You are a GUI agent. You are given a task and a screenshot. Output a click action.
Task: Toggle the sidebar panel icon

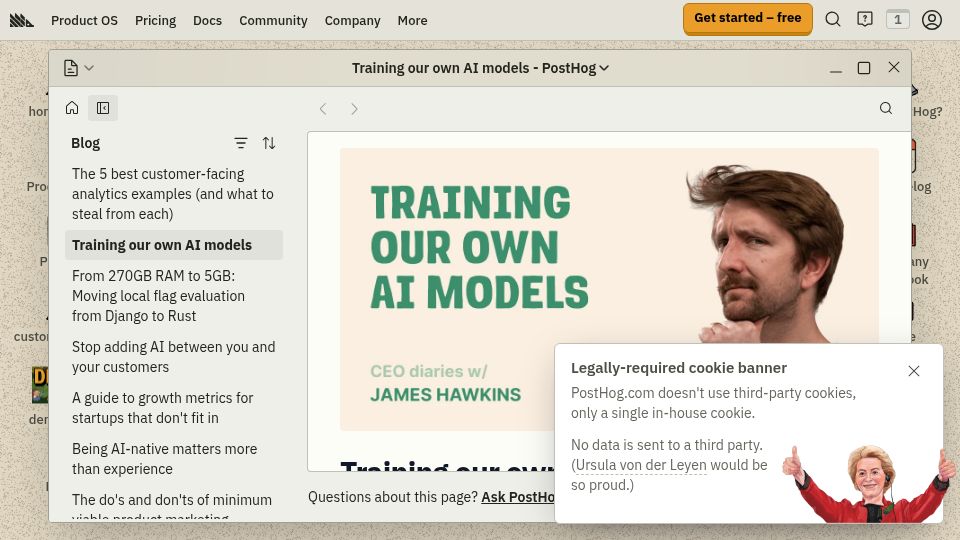pyautogui.click(x=103, y=108)
